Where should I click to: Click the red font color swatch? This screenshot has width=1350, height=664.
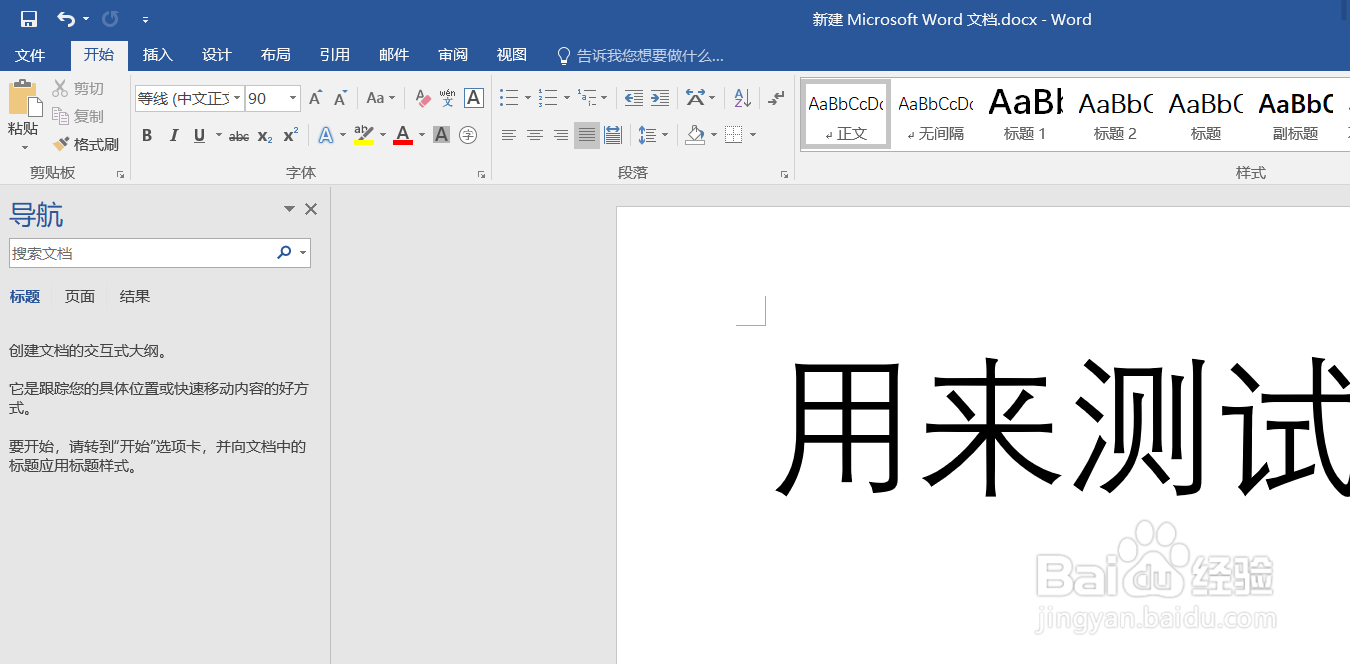point(403,142)
